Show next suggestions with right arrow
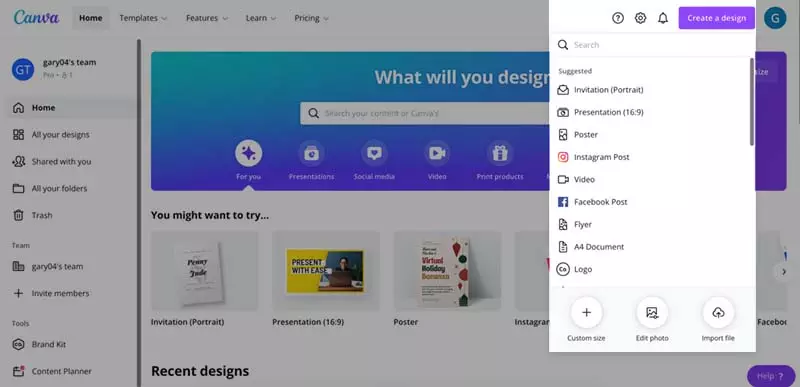Image resolution: width=800 pixels, height=387 pixels. coord(784,272)
